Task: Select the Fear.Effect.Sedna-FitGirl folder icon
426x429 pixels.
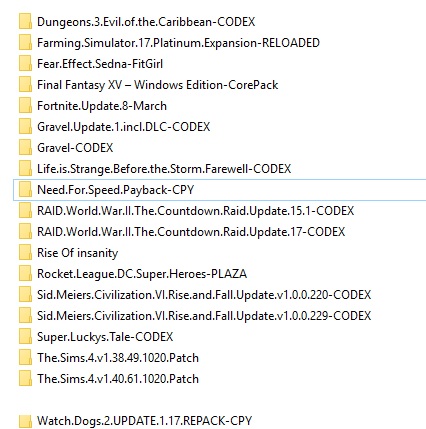Action: (x=25, y=64)
